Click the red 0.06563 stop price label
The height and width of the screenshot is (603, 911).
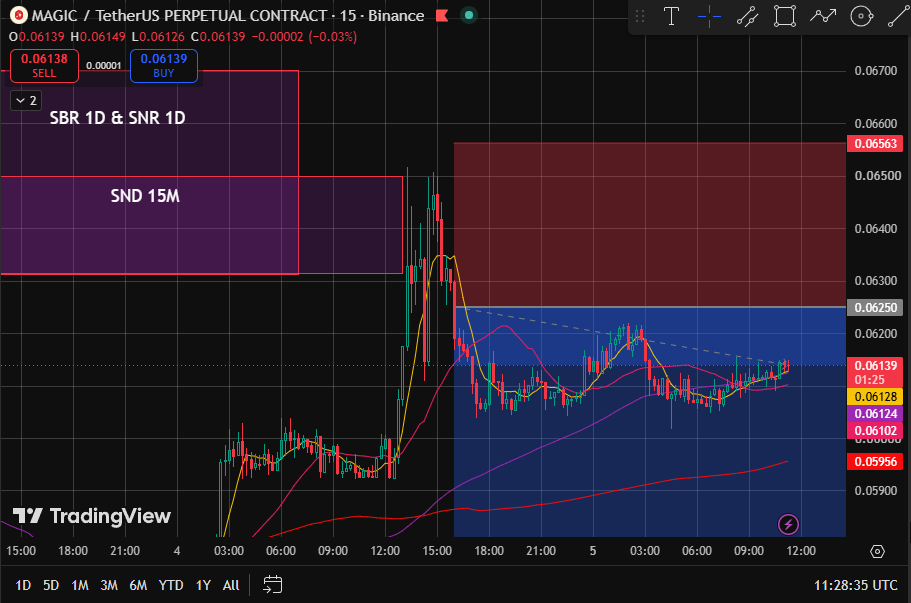(x=875, y=143)
